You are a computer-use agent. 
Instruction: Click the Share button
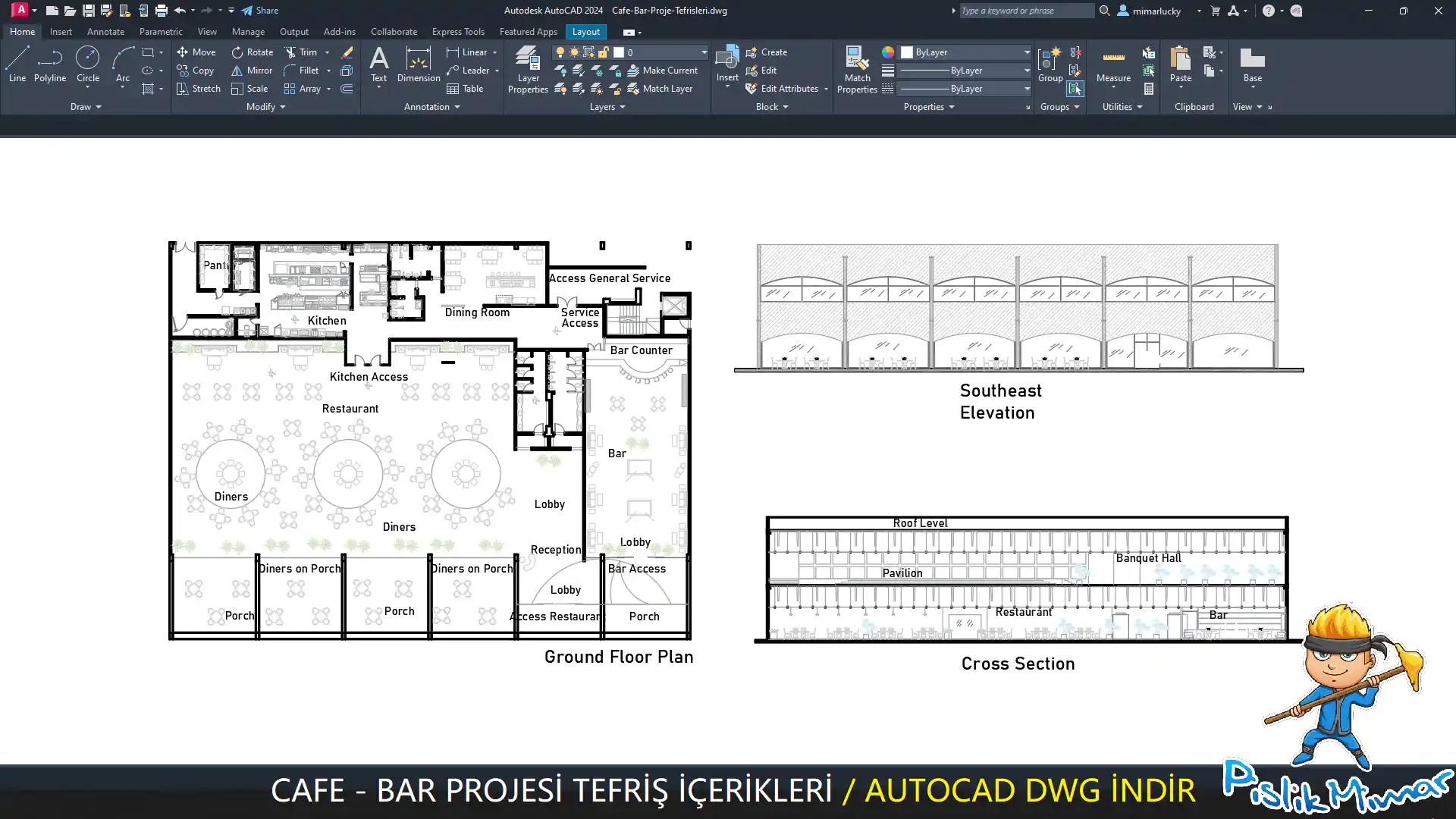point(260,11)
